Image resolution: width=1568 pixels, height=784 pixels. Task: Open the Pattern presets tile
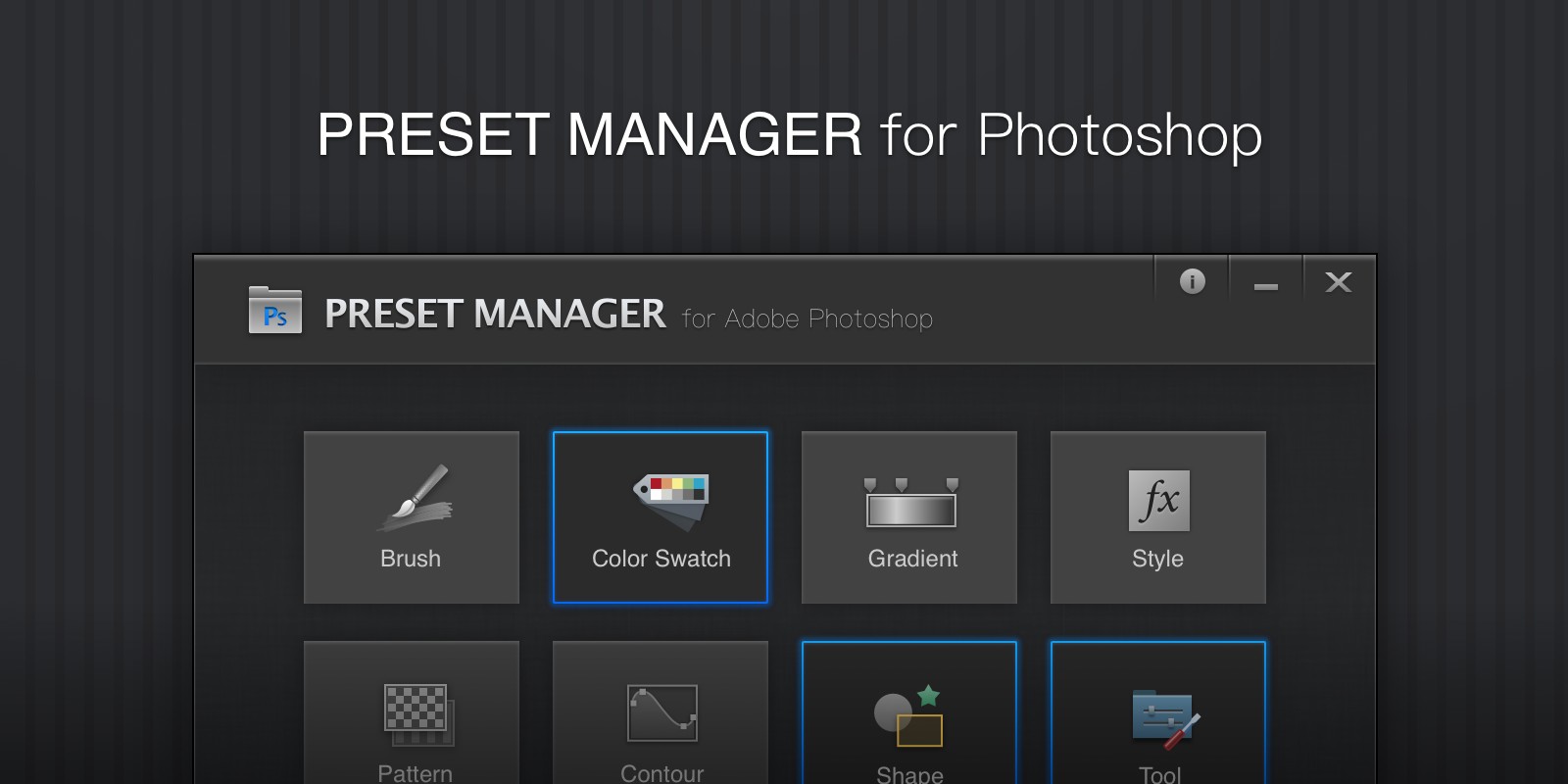(x=412, y=712)
